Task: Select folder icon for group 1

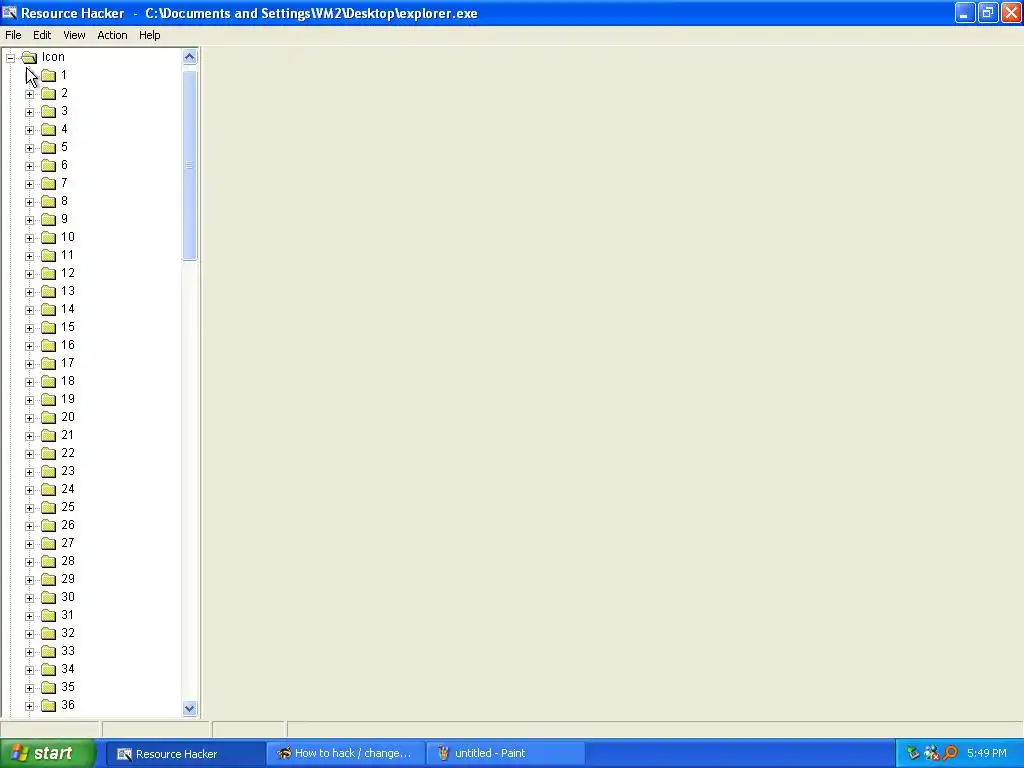Action: tap(48, 76)
